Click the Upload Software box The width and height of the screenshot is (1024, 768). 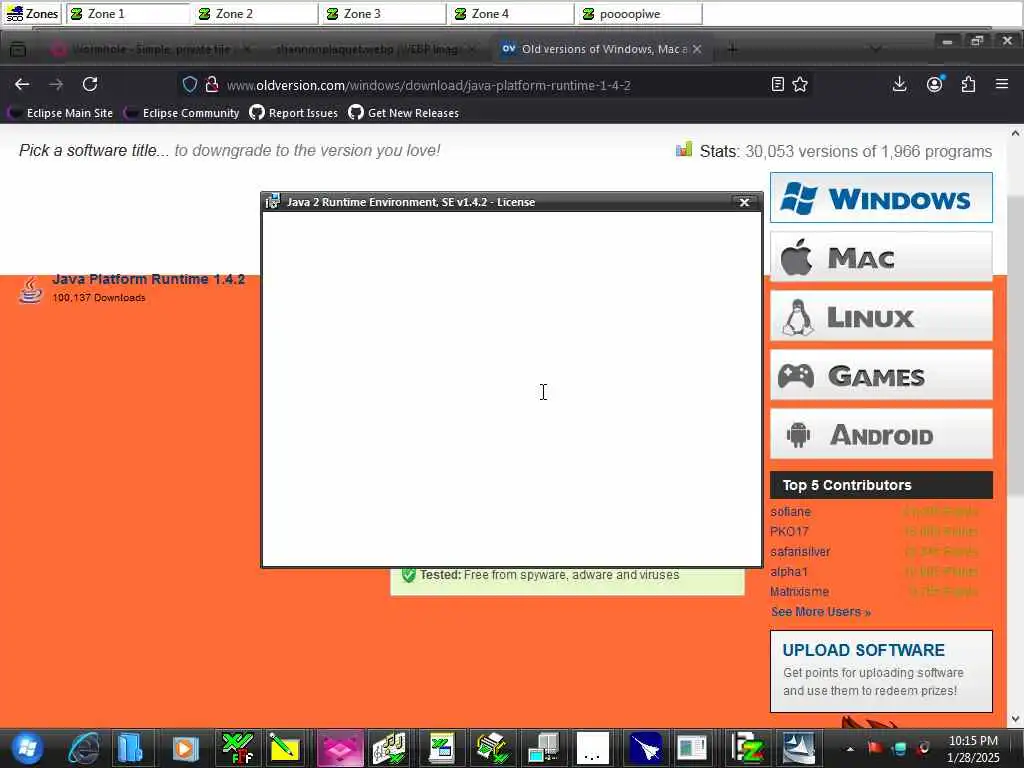coord(881,671)
